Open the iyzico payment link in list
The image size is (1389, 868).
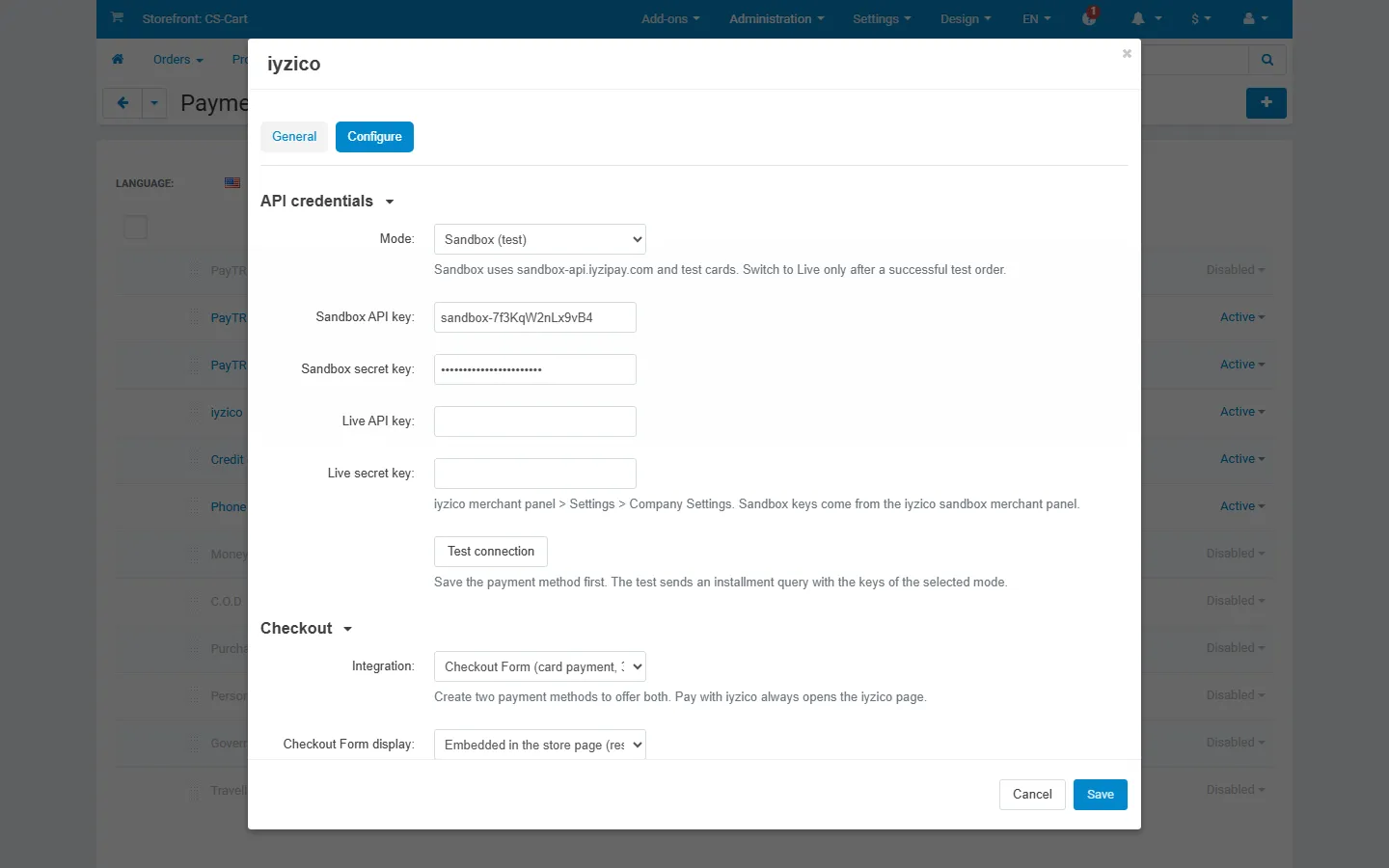[227, 412]
